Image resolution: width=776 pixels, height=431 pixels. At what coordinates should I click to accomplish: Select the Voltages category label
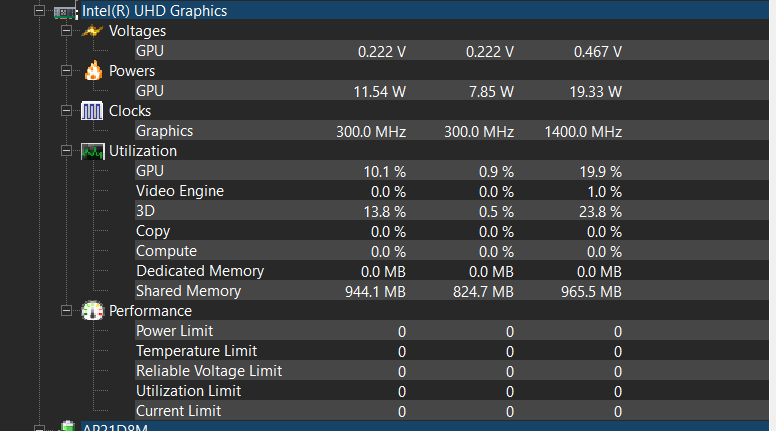137,31
